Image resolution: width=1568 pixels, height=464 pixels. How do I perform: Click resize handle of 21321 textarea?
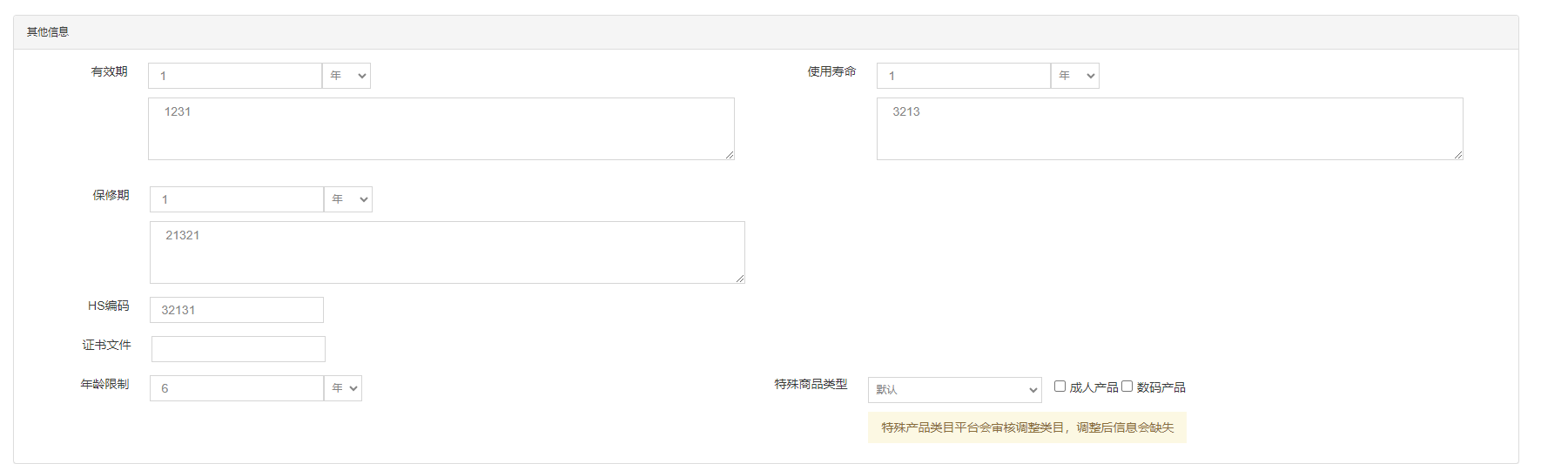740,279
